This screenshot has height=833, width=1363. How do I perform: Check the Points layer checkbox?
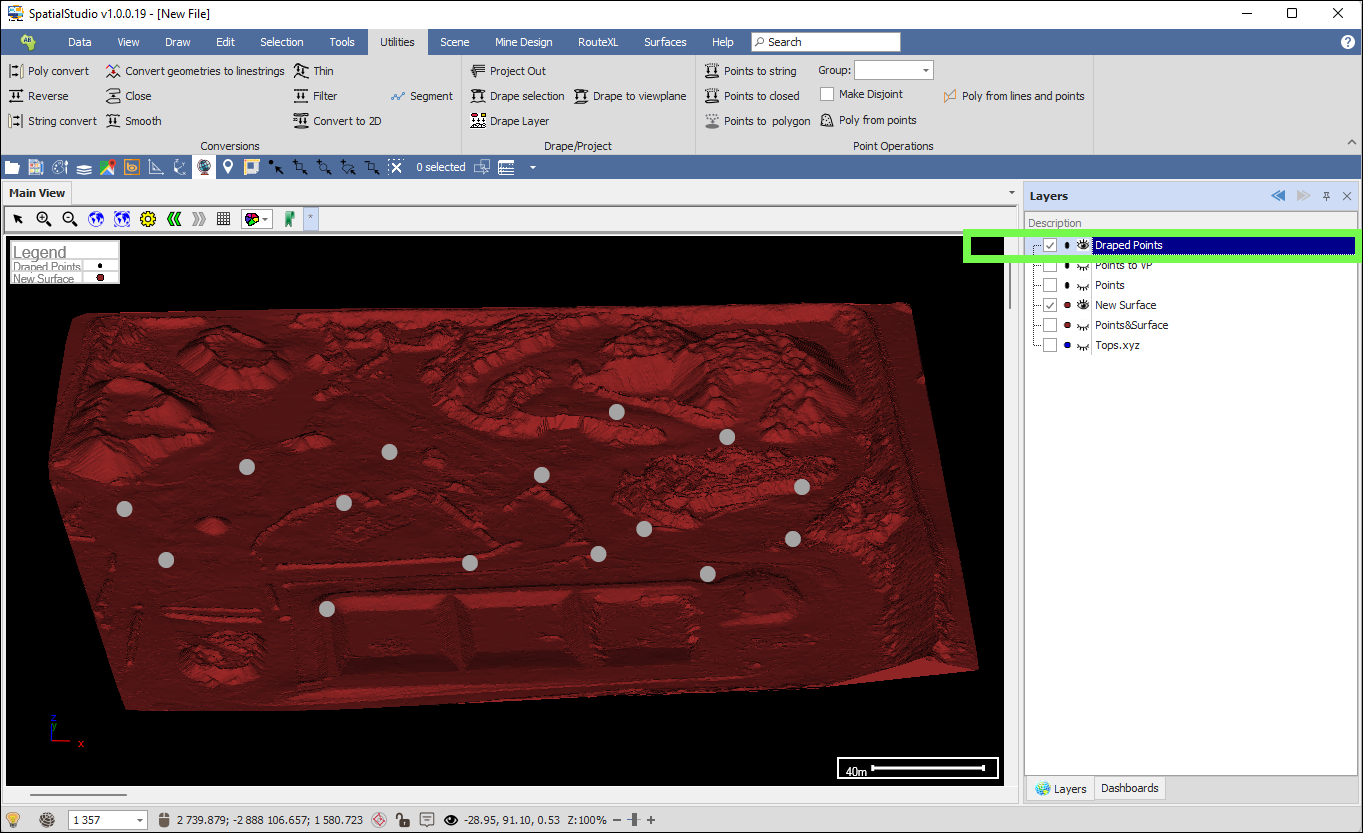pos(1050,285)
